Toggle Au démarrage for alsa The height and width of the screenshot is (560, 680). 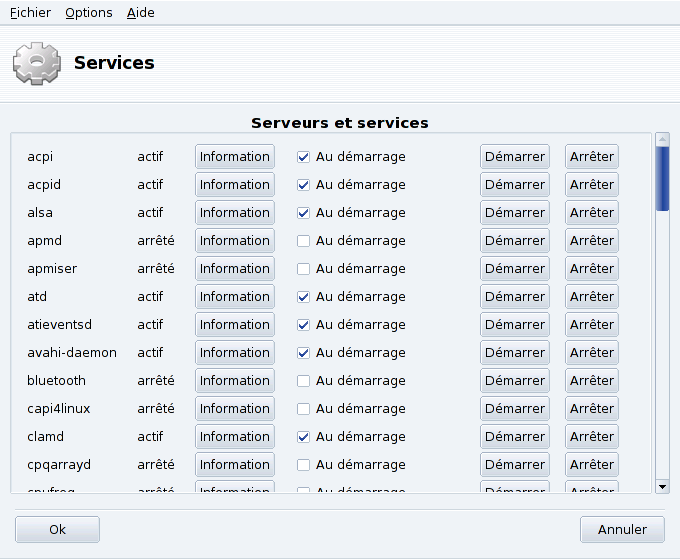tap(303, 213)
